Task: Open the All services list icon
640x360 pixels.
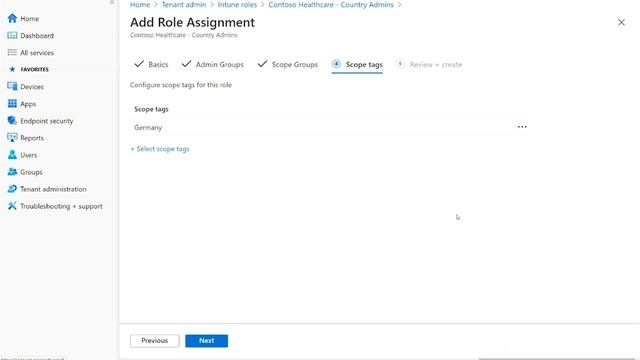Action: pos(12,53)
